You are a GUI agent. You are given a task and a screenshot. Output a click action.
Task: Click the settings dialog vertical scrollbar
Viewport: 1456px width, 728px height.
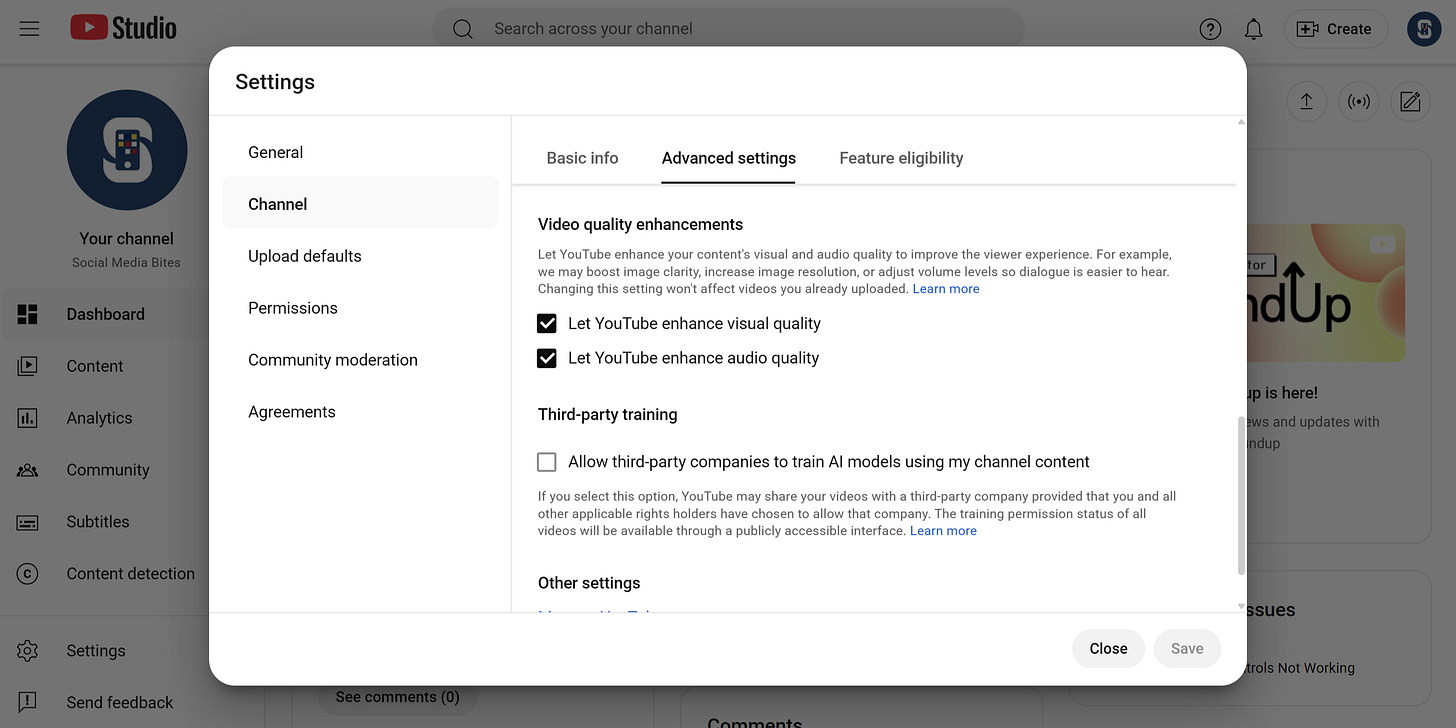click(1241, 495)
